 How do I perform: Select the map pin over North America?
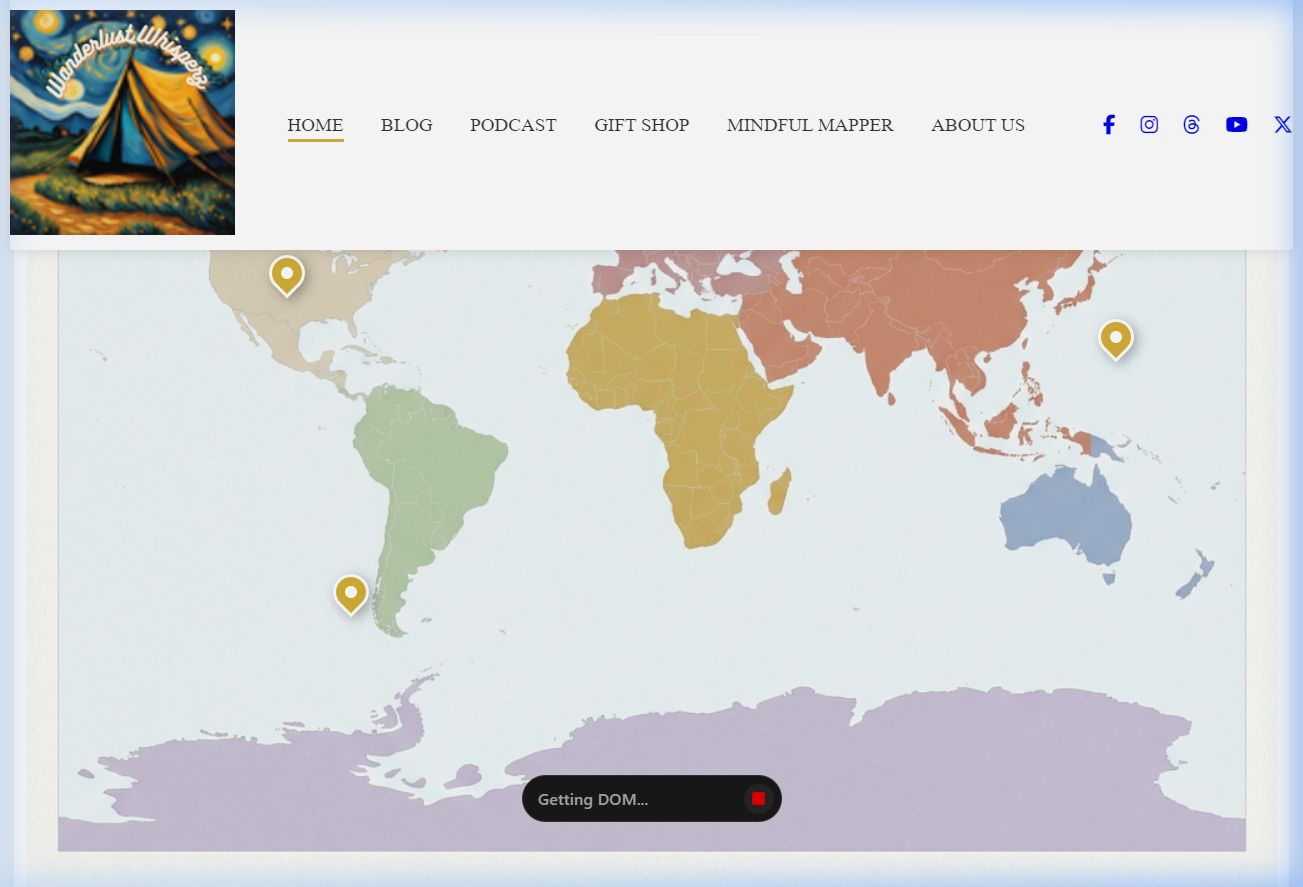coord(287,274)
